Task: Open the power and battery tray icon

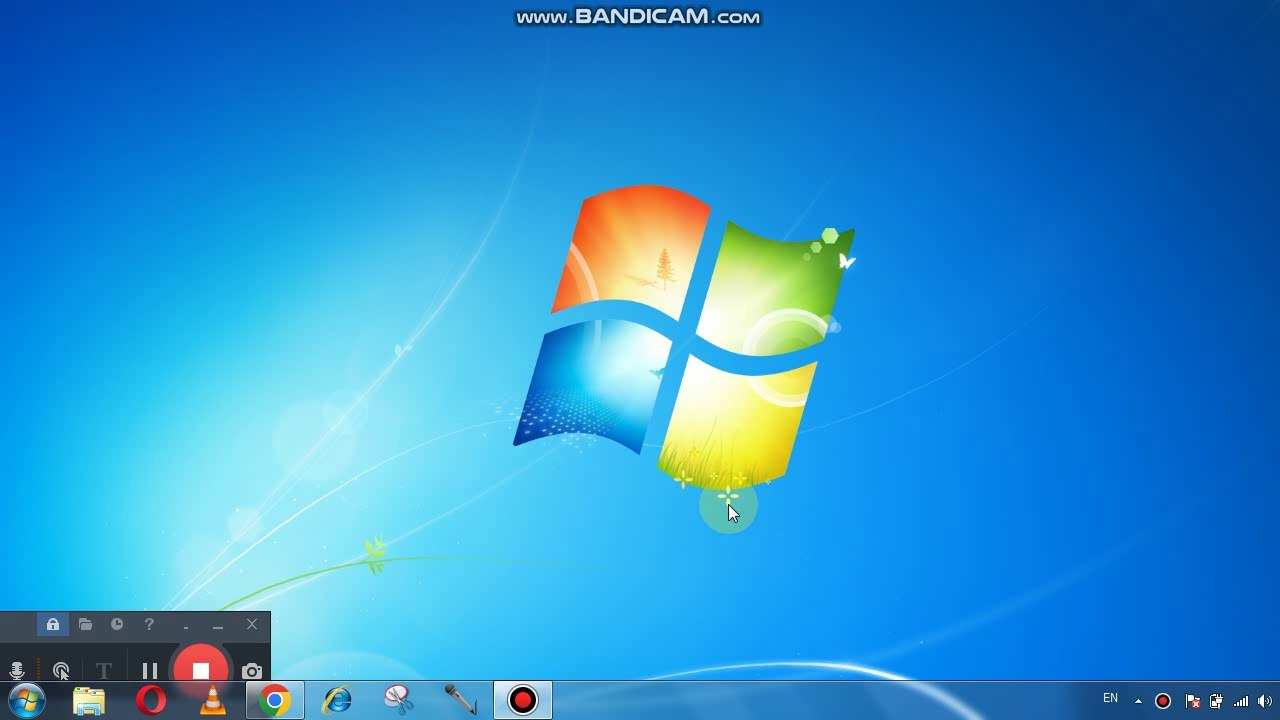Action: pos(1216,701)
